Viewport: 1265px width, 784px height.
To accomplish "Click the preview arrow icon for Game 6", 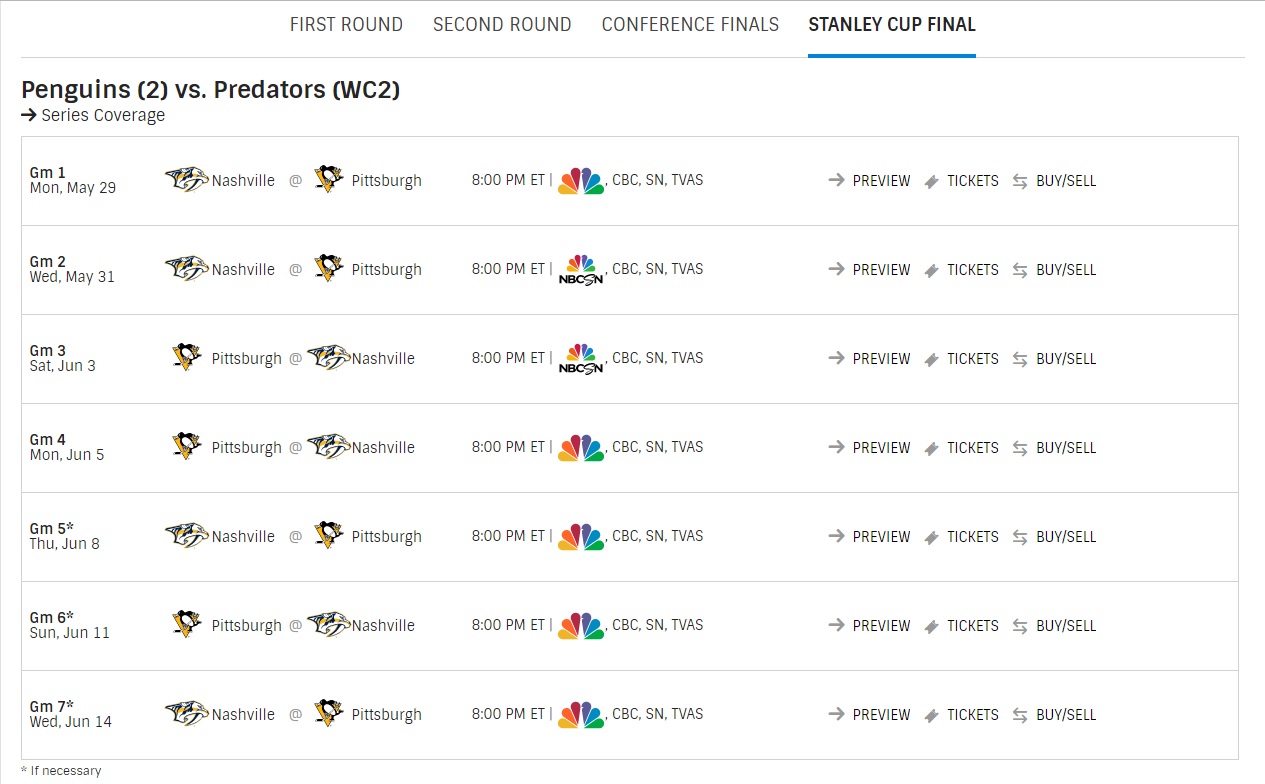I will 837,626.
